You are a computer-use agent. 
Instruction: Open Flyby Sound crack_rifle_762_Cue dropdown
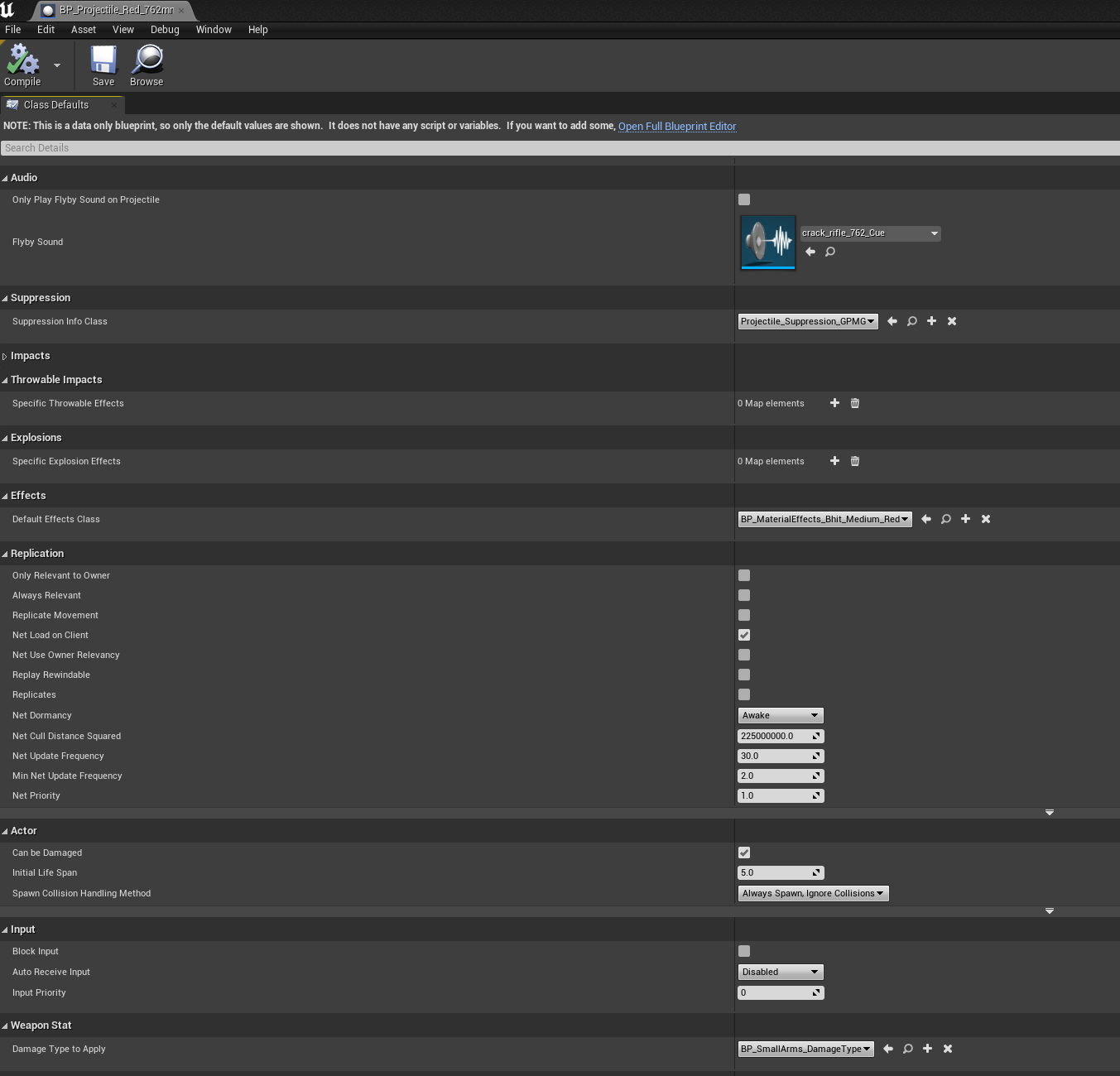point(870,233)
